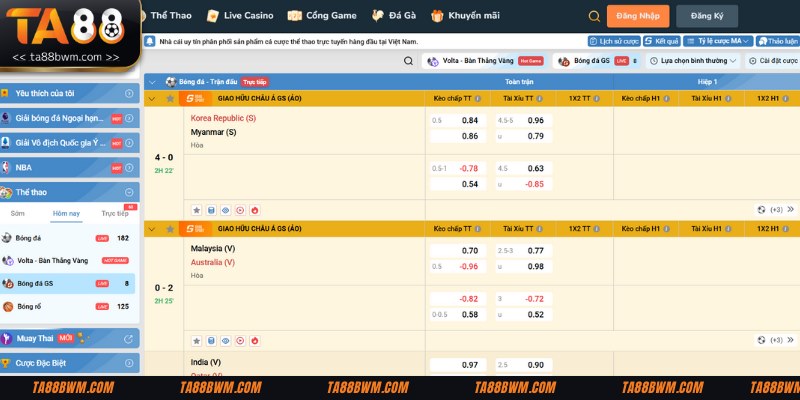800x400 pixels.
Task: Open Kết quả results button
Action: (661, 41)
